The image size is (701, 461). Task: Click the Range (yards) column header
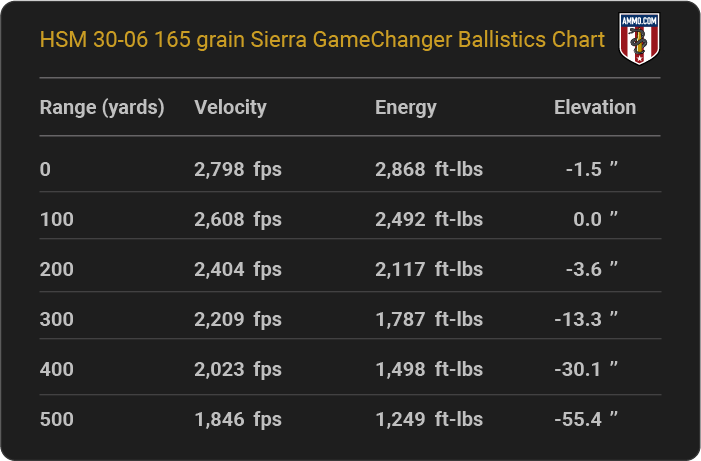coord(102,108)
